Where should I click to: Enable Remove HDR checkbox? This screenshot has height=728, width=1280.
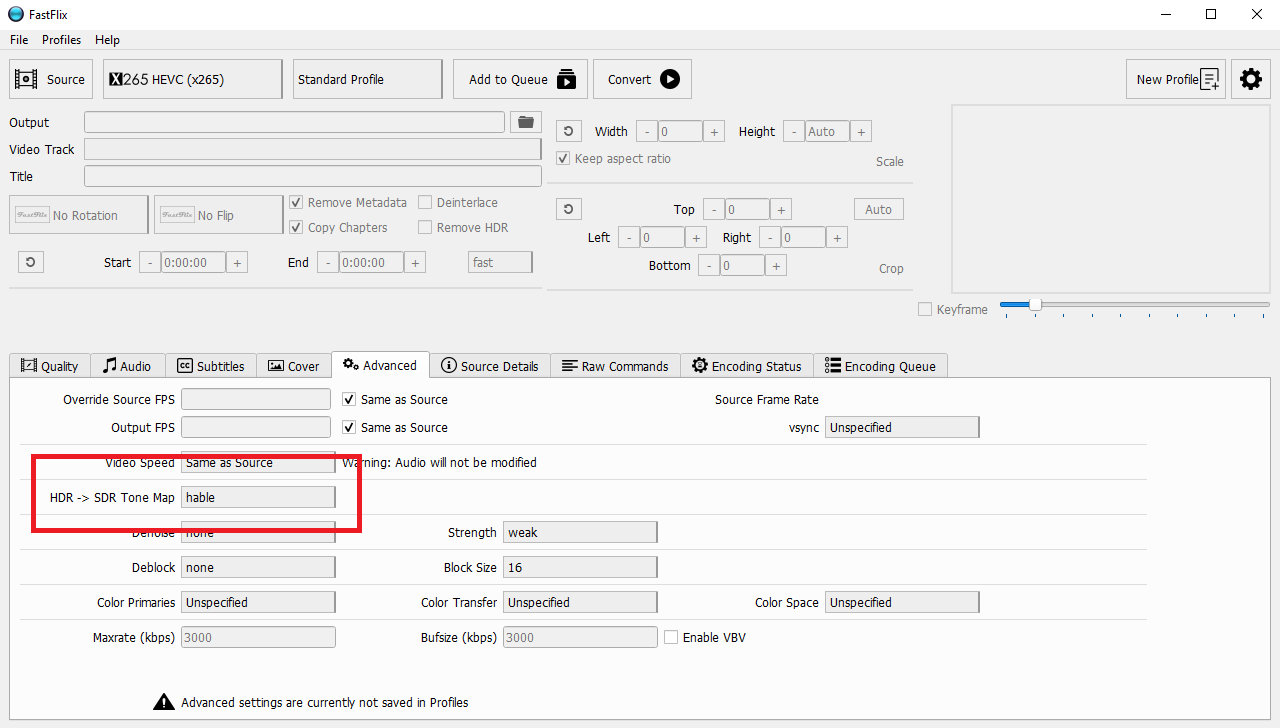(425, 227)
